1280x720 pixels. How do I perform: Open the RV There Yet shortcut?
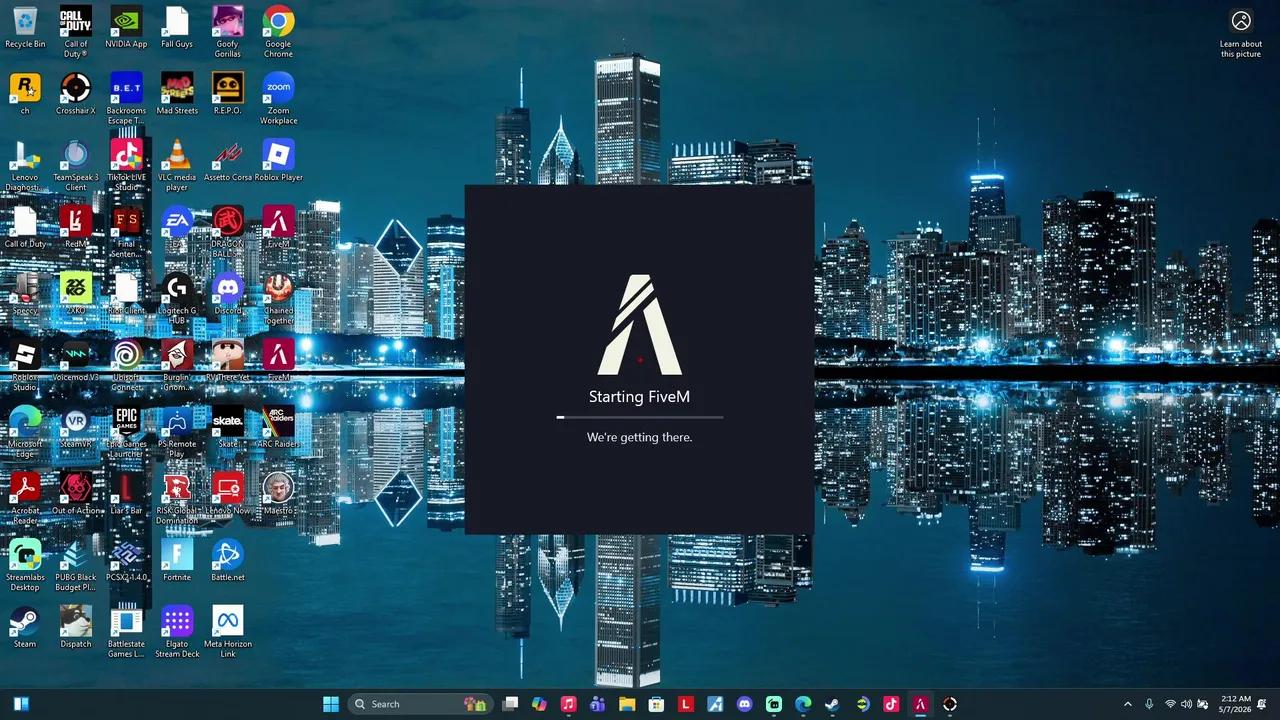point(227,361)
